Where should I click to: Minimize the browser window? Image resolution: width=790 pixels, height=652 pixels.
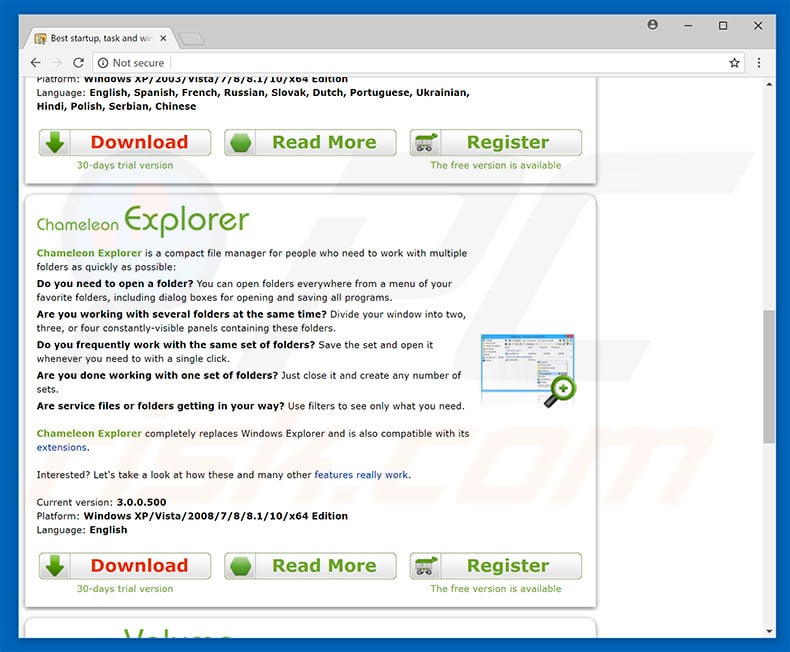pyautogui.click(x=688, y=25)
